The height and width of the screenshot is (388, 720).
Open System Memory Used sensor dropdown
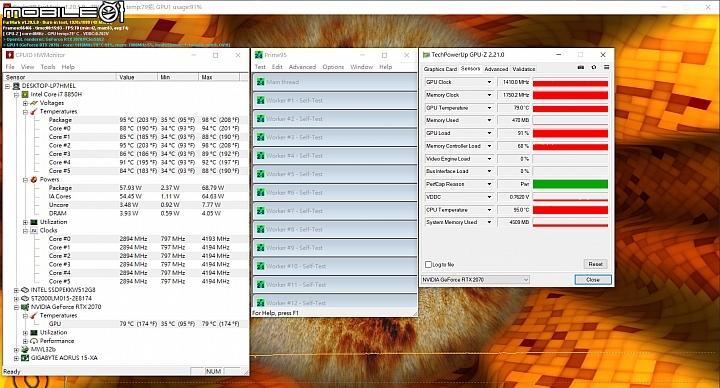(489, 222)
